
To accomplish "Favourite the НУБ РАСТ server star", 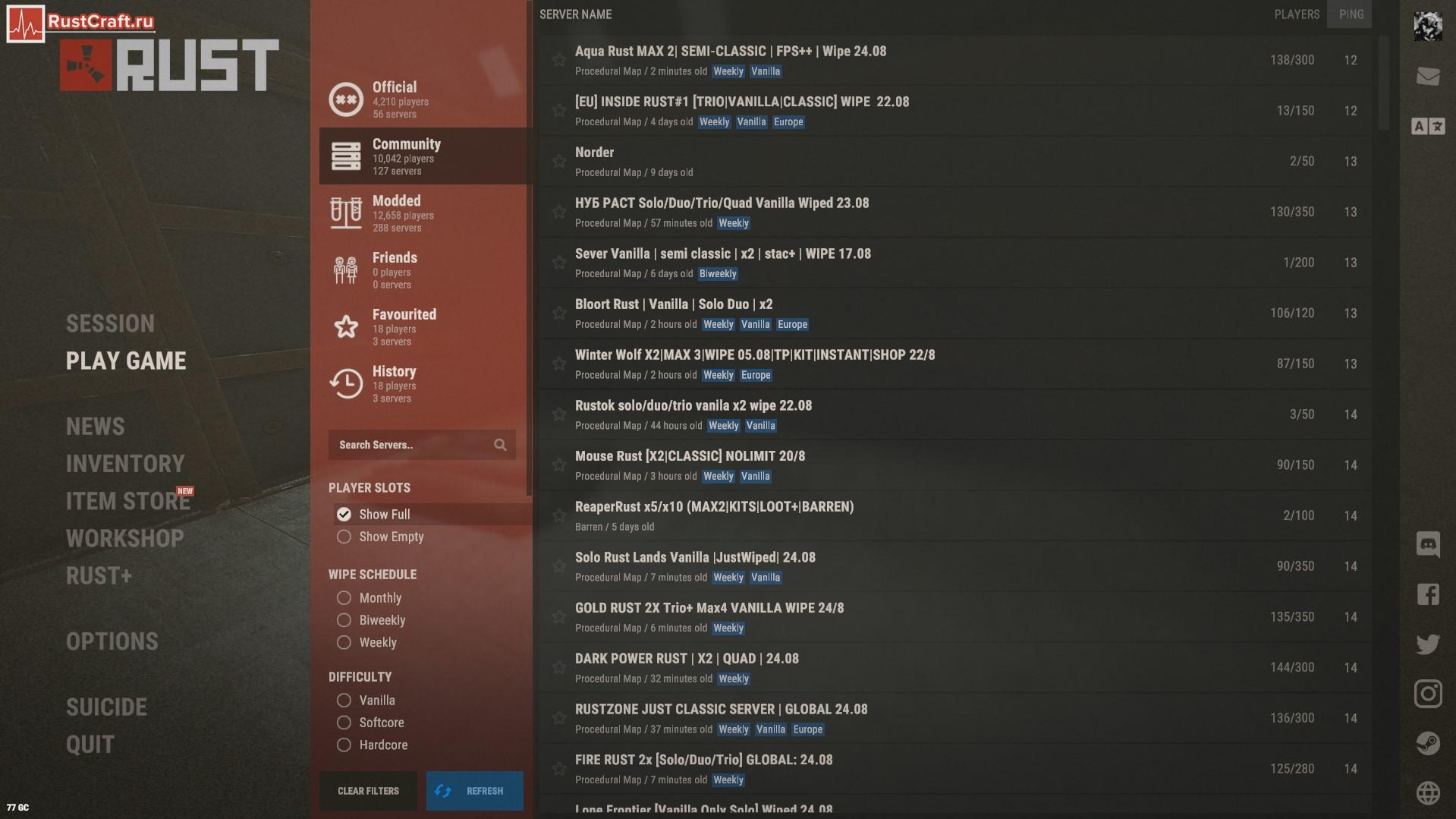I will pos(559,212).
